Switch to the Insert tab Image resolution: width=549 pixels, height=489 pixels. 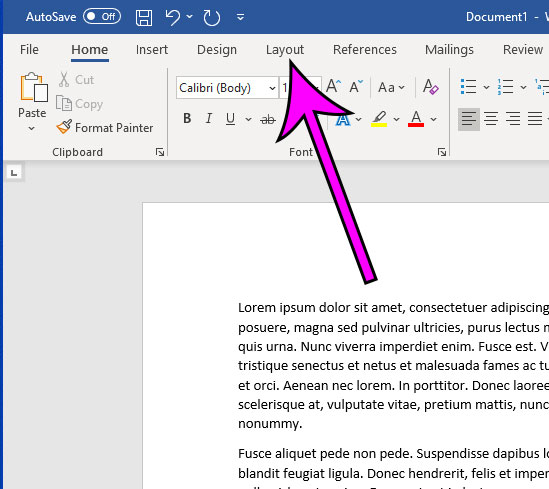click(x=152, y=50)
